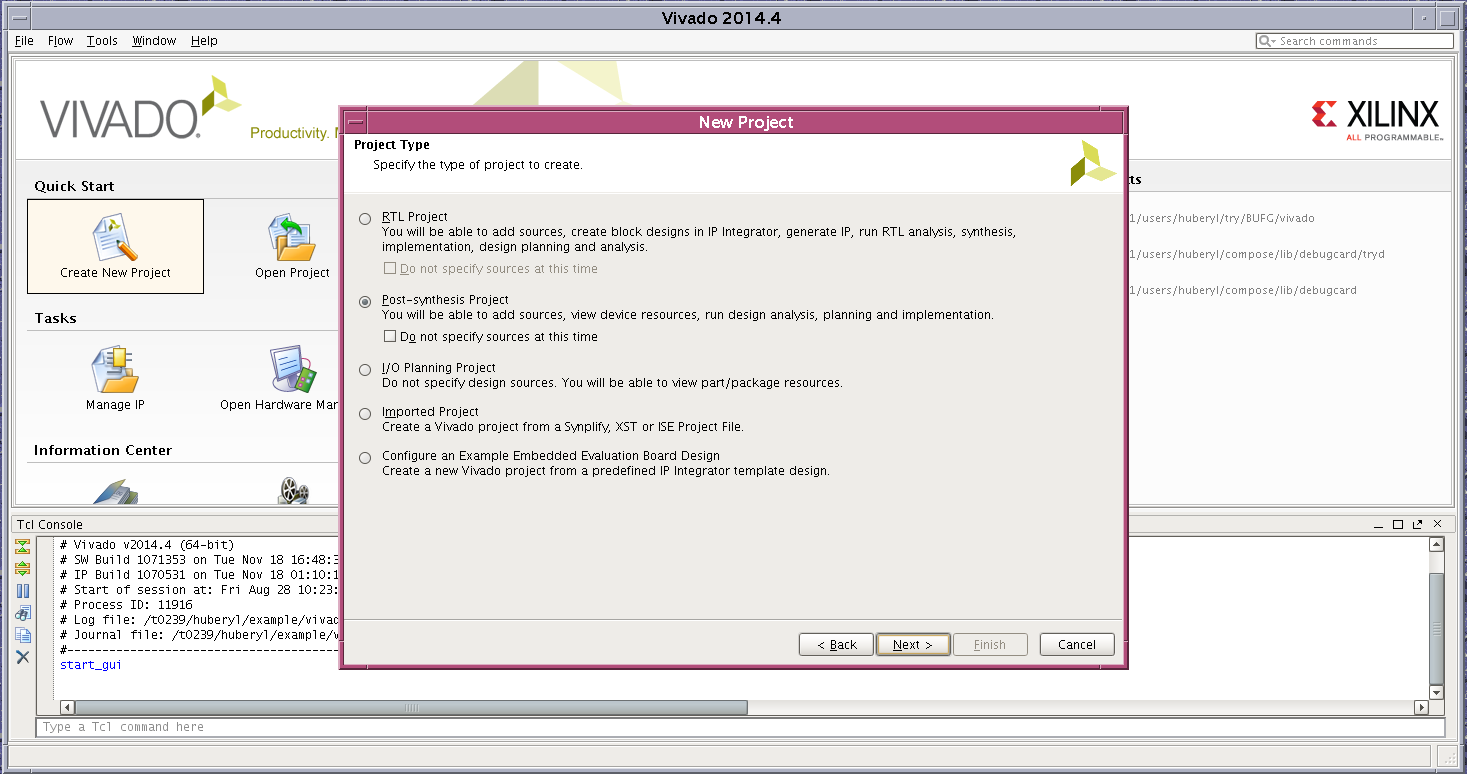Open the Tools menu

101,41
